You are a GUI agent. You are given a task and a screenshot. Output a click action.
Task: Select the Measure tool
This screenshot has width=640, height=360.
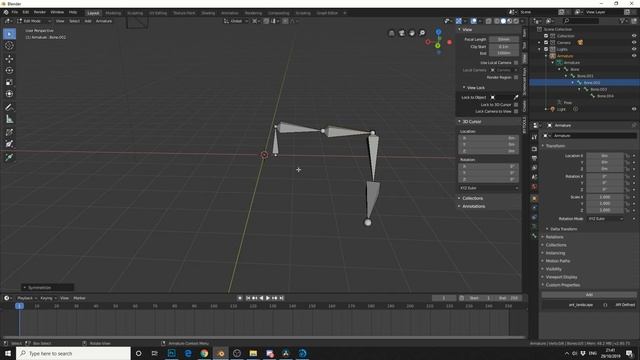click(9, 119)
